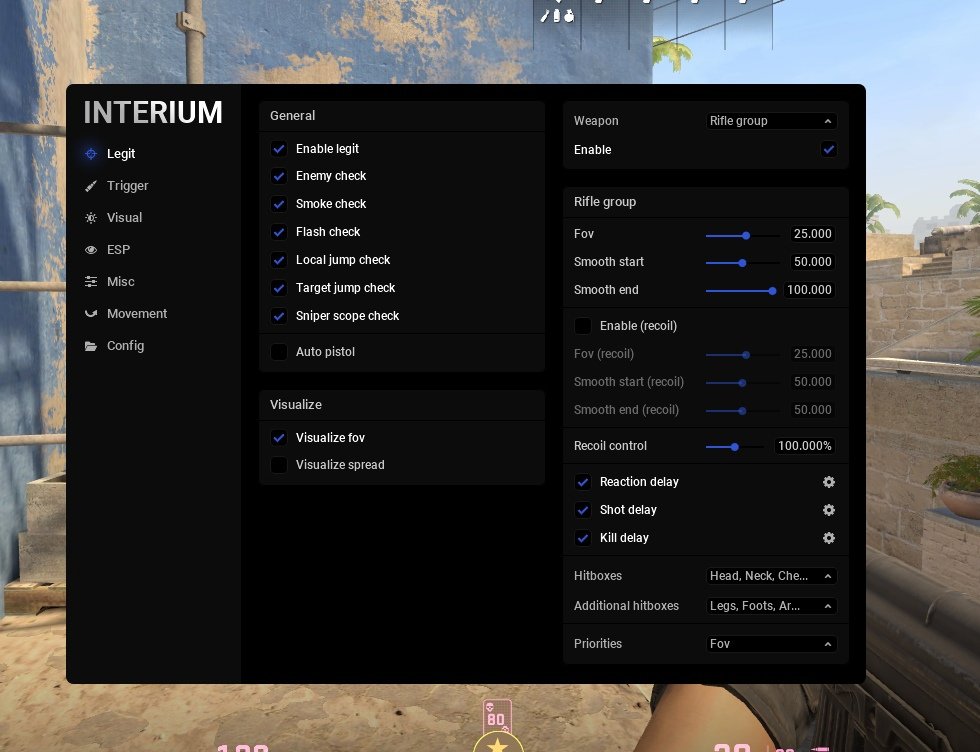
Task: Select the ESP tab label
Action: pyautogui.click(x=119, y=249)
